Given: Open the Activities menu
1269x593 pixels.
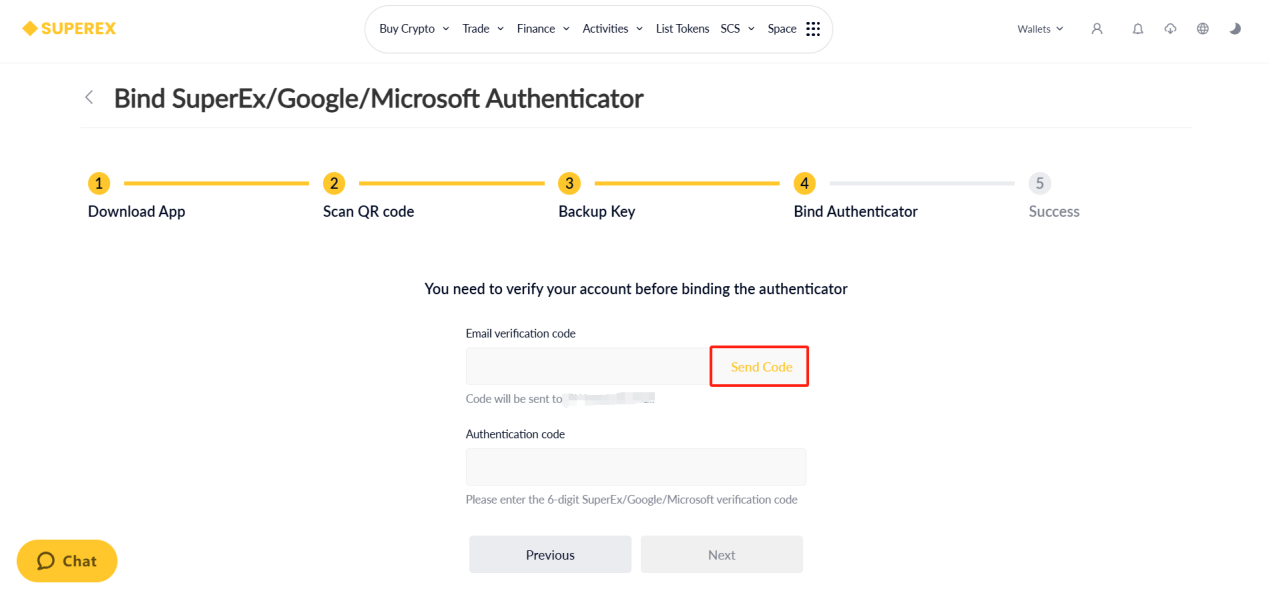Looking at the screenshot, I should pyautogui.click(x=612, y=29).
